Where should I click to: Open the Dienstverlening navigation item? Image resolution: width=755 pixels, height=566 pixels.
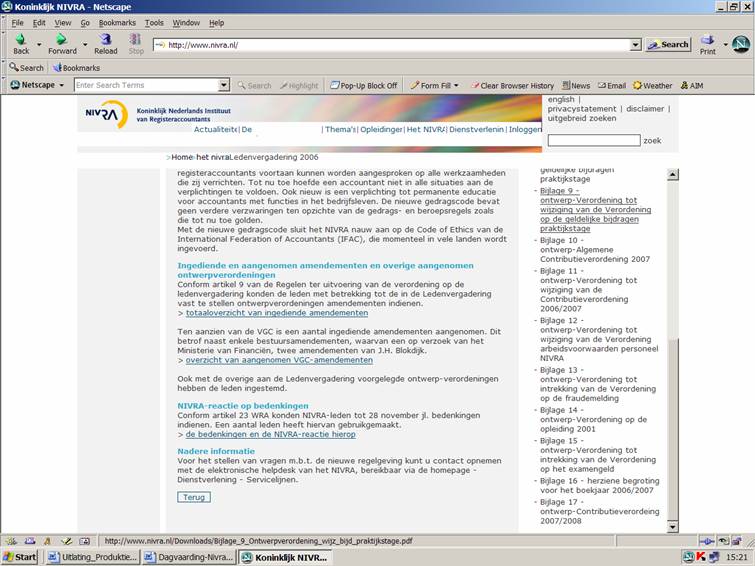click(476, 129)
